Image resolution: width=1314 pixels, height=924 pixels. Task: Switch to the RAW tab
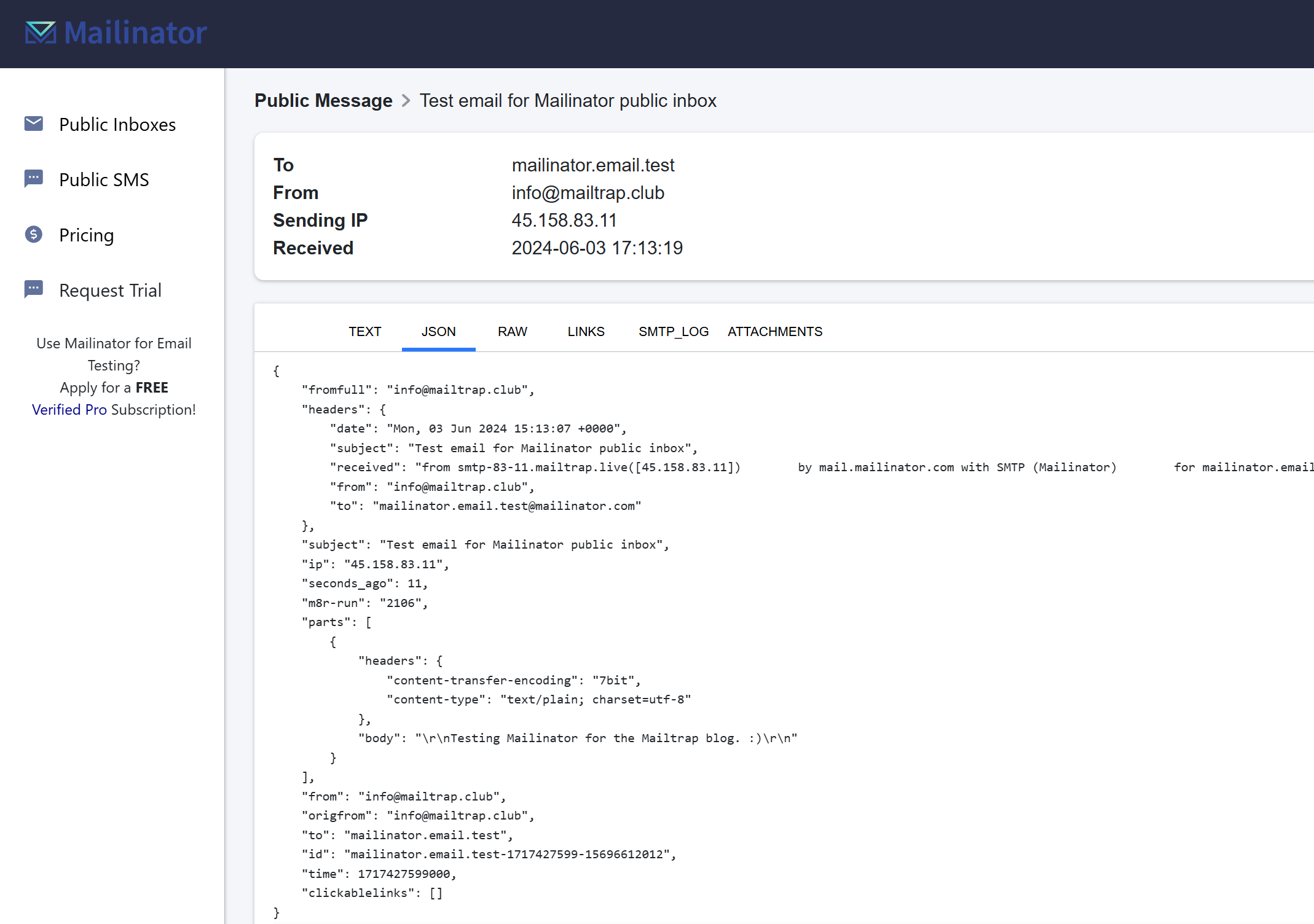point(513,332)
